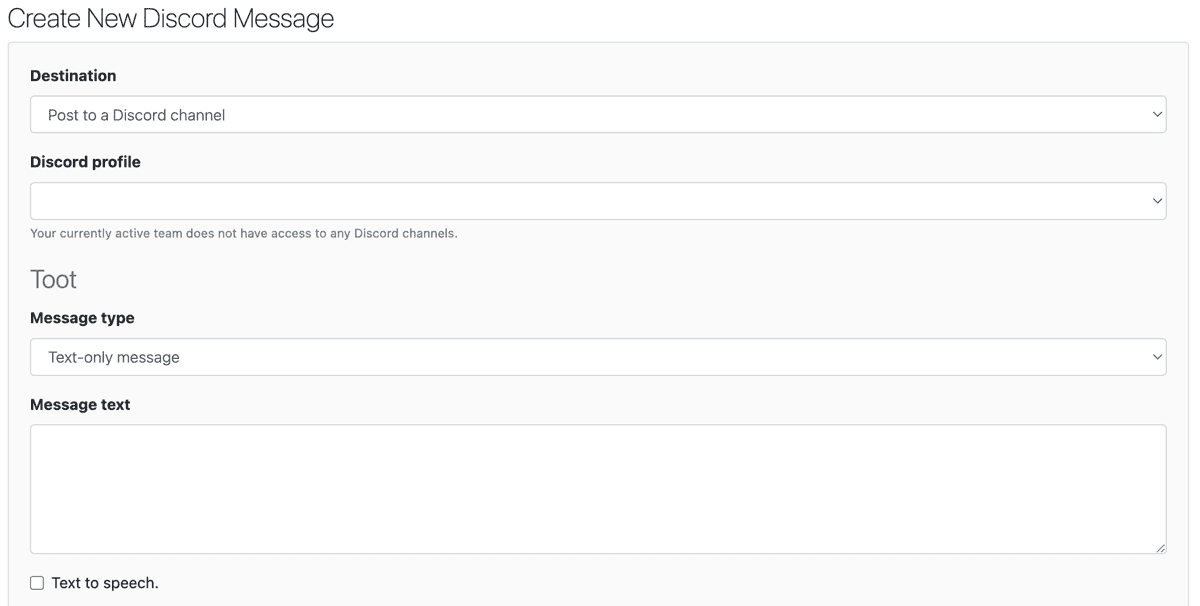
Task: Click the 'Text-only message' selected value
Action: pos(114,357)
